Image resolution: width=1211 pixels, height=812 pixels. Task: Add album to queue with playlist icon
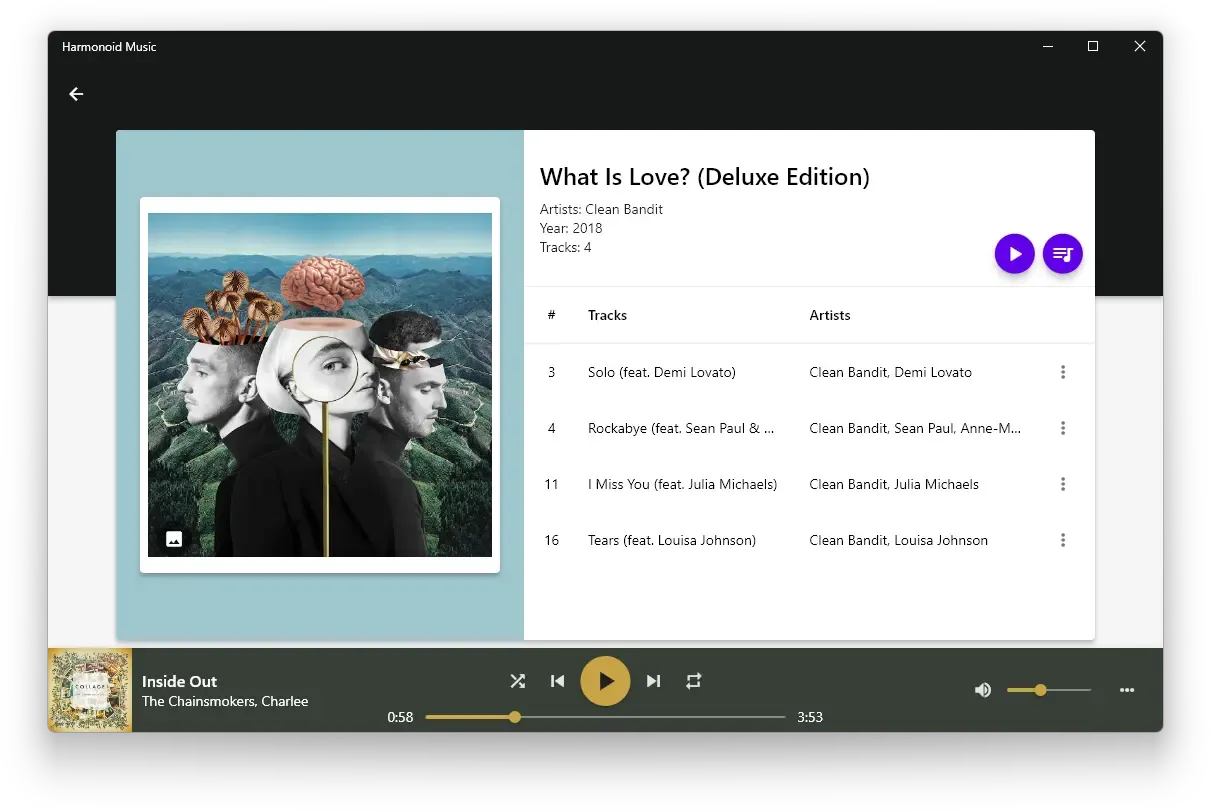tap(1062, 253)
